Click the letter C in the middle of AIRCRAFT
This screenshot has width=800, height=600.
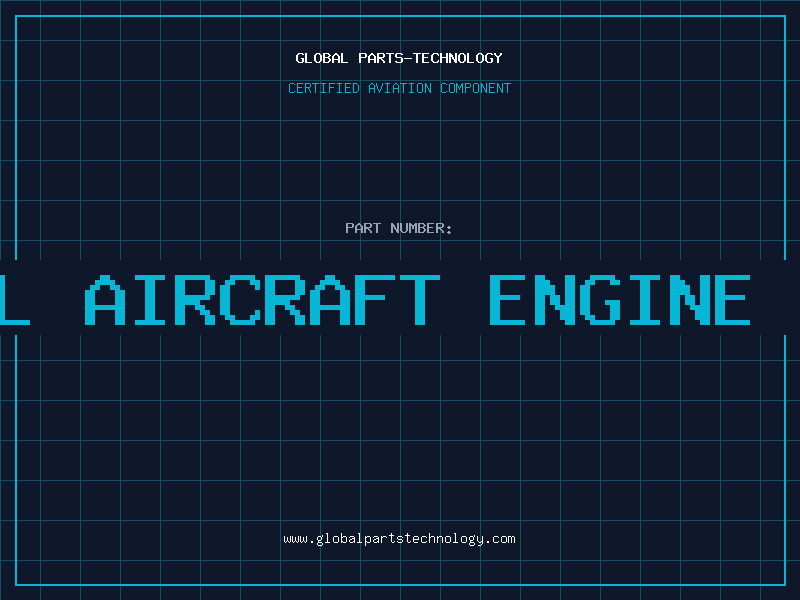click(x=242, y=299)
